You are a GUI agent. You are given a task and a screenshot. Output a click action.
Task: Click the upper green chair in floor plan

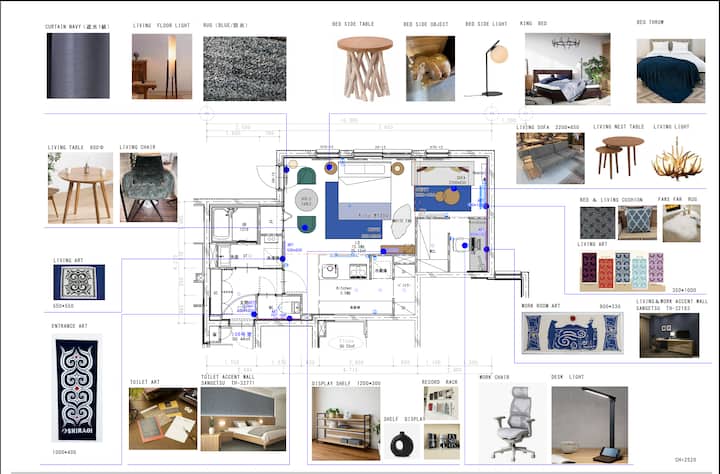point(306,176)
